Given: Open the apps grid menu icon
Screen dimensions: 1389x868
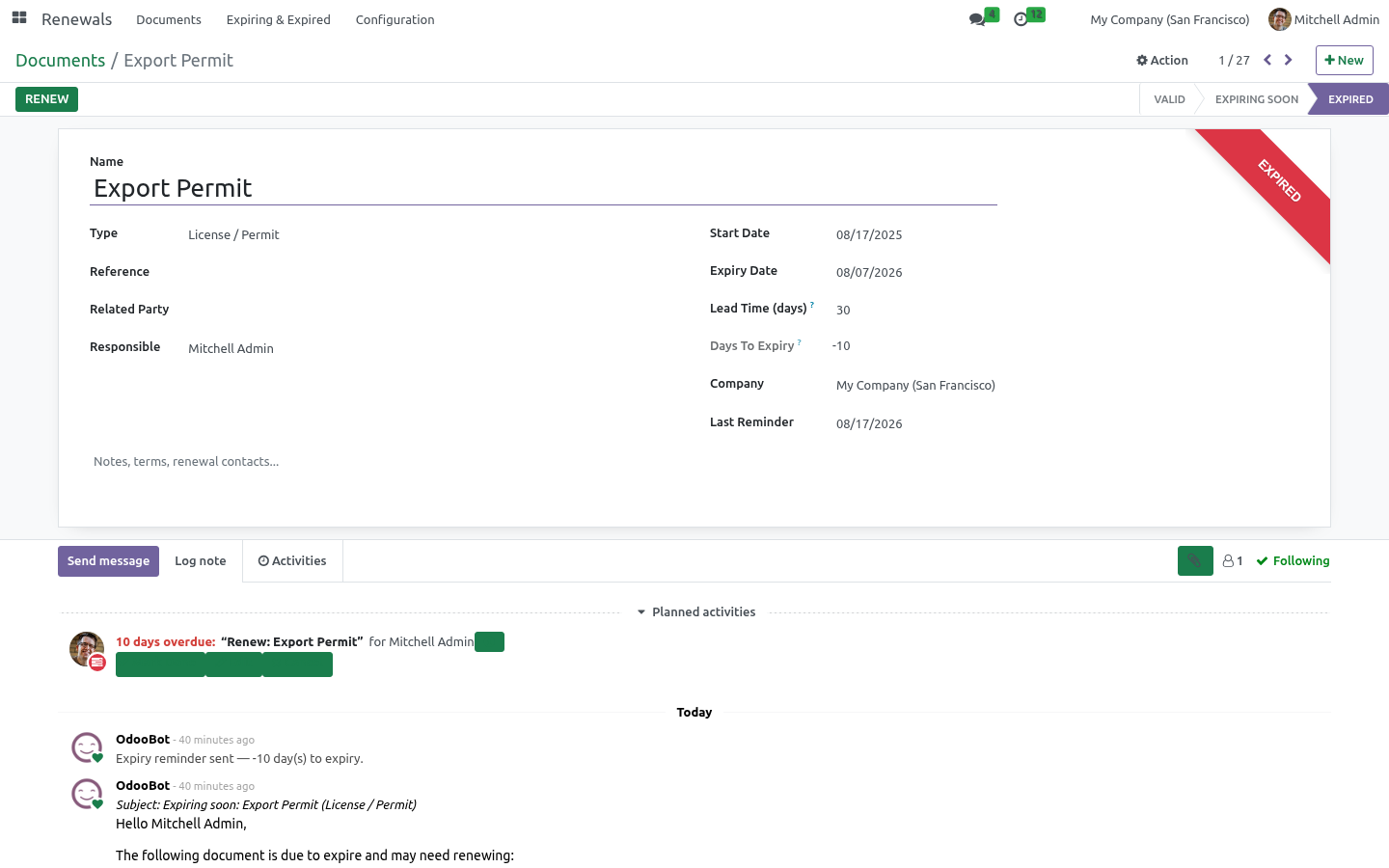Looking at the screenshot, I should (19, 18).
